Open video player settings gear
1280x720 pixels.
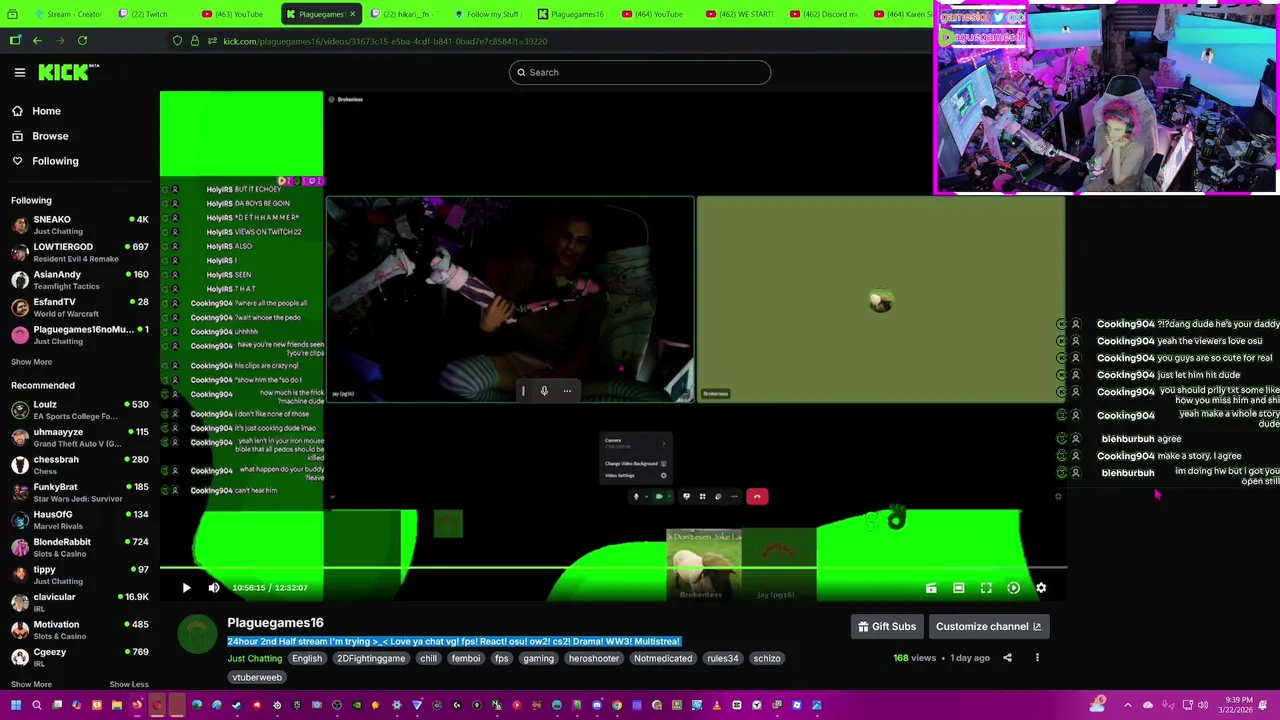[1041, 588]
